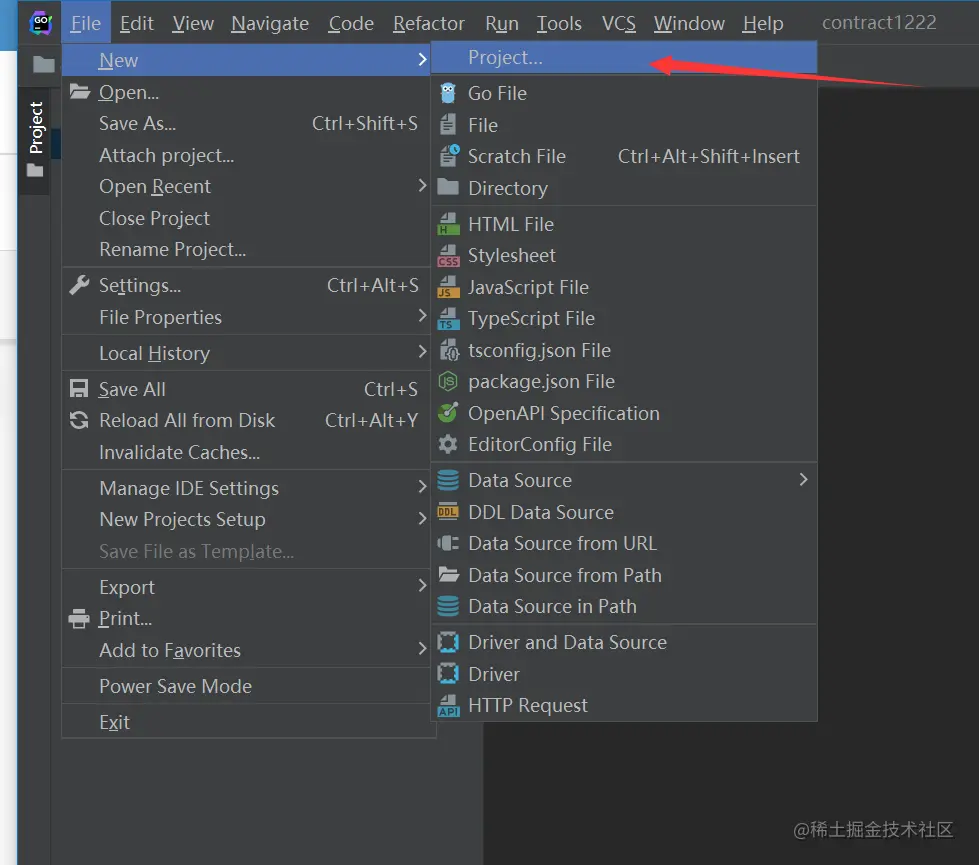The image size is (979, 865).
Task: Open the Help menu
Action: click(762, 23)
